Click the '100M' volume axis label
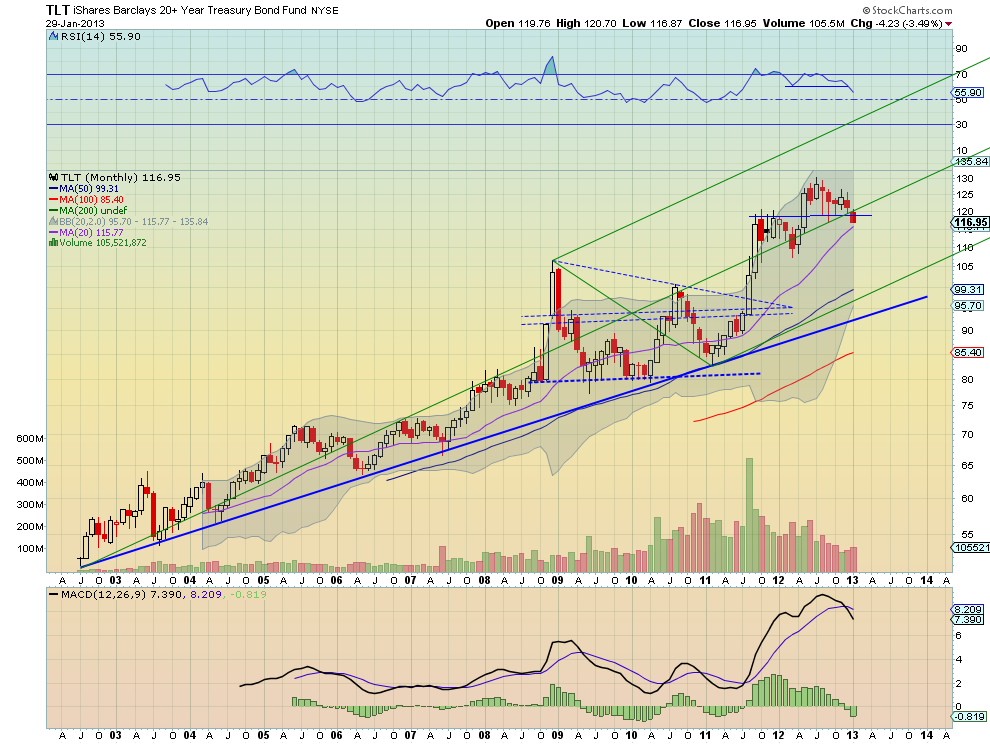 (30, 548)
